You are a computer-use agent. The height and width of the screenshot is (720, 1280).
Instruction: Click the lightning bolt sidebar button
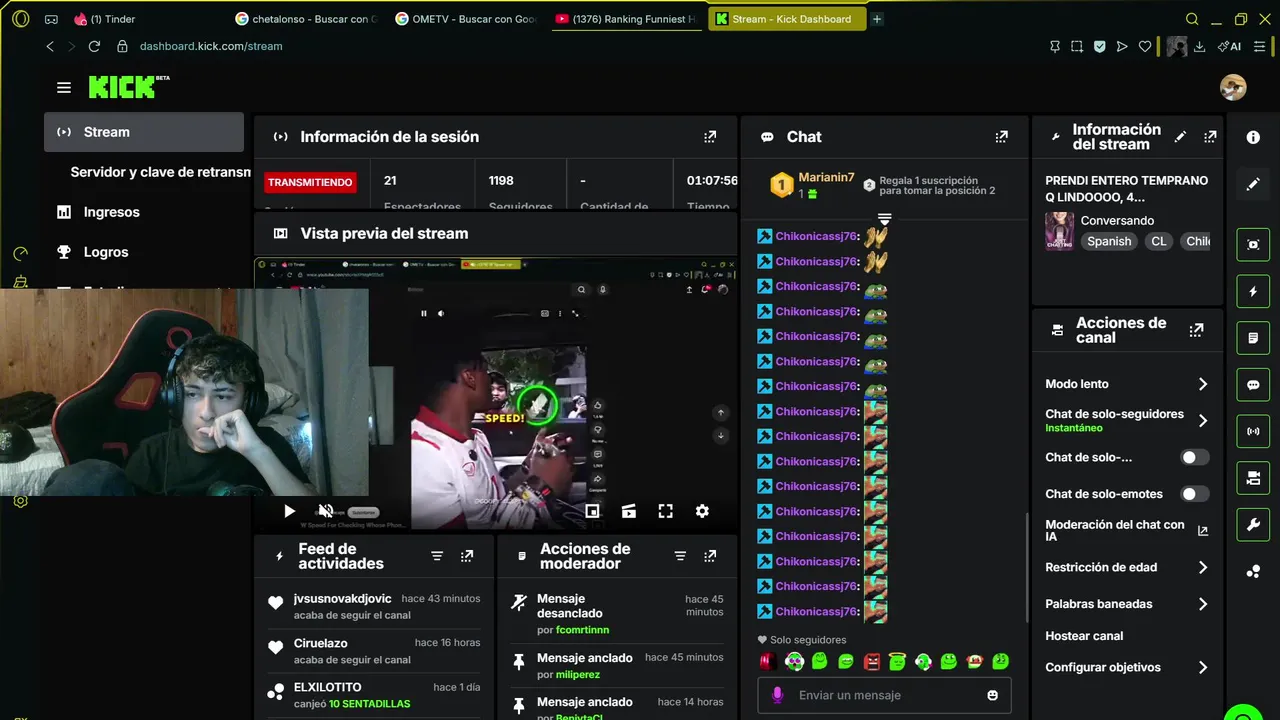pyautogui.click(x=1253, y=292)
